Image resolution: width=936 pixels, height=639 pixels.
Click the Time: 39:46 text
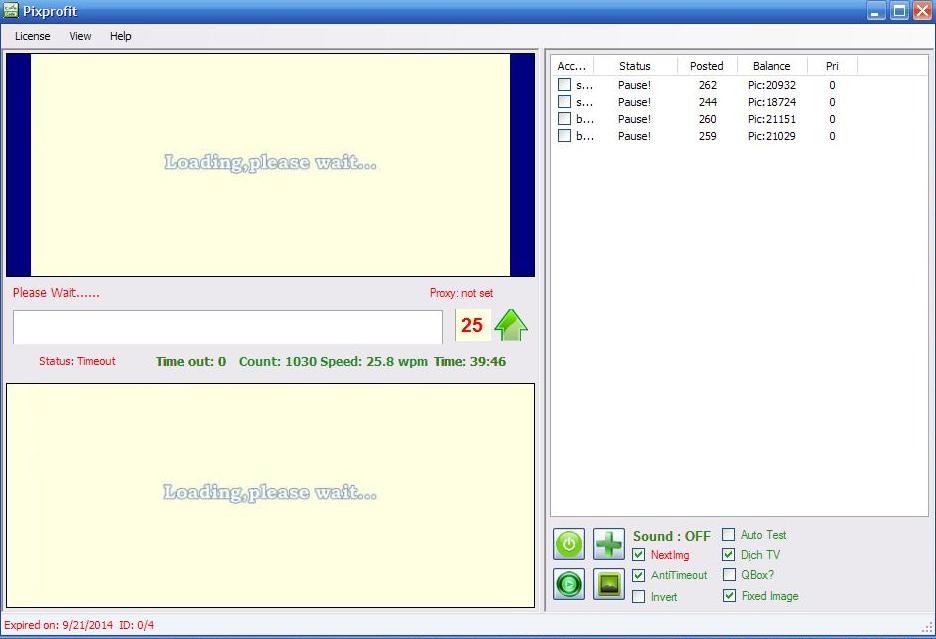point(470,361)
